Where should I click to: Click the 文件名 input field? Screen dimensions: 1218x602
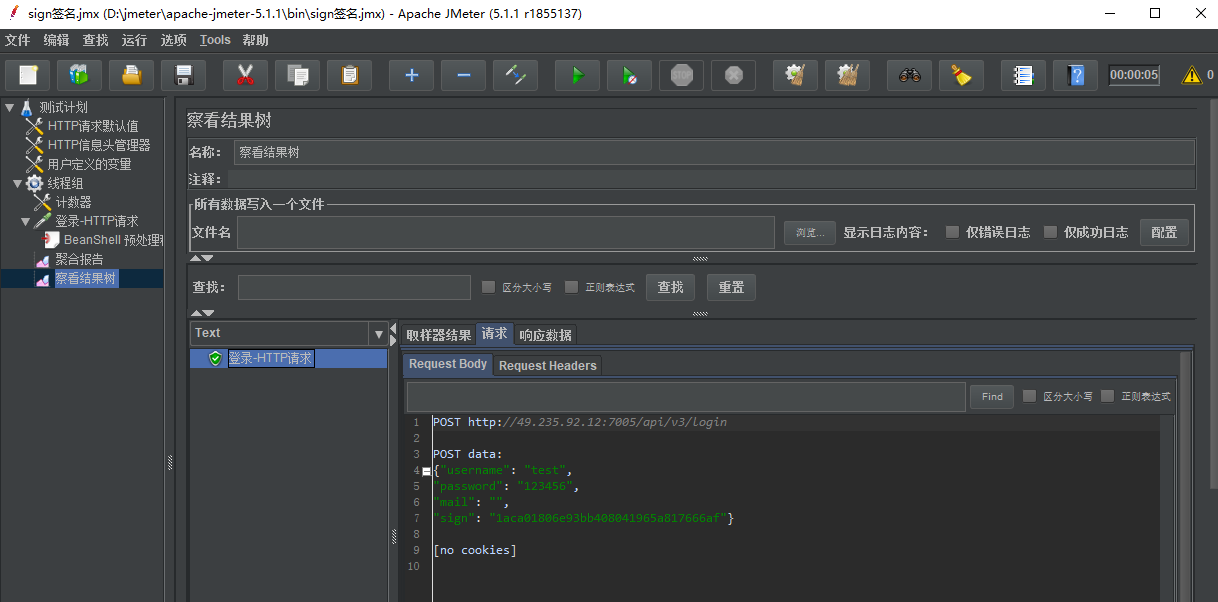(x=506, y=232)
